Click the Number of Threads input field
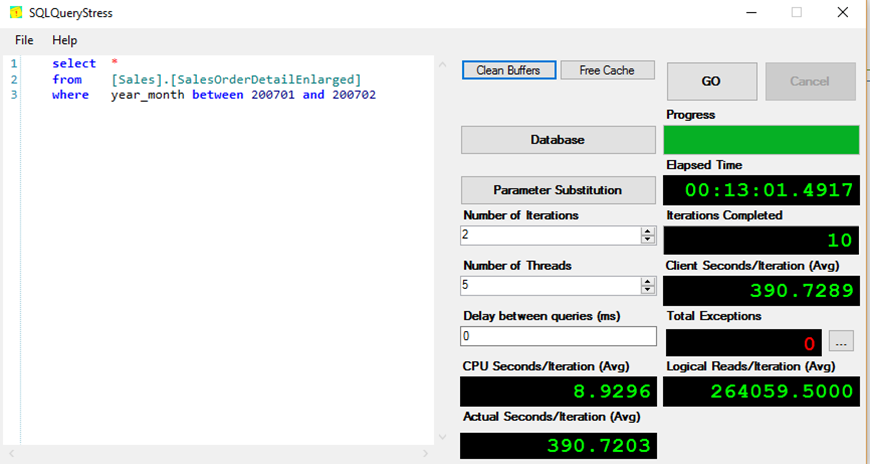 coord(549,286)
